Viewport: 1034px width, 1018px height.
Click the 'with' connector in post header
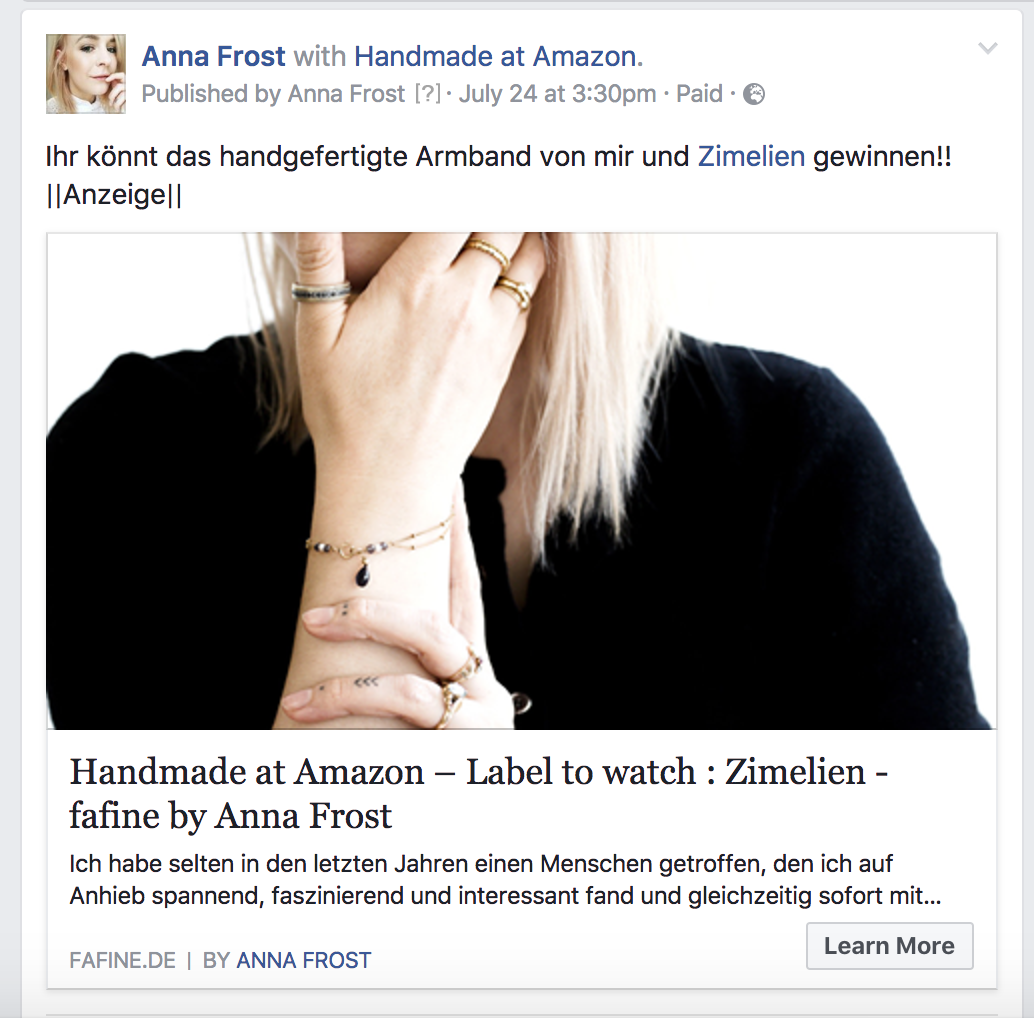coord(320,57)
